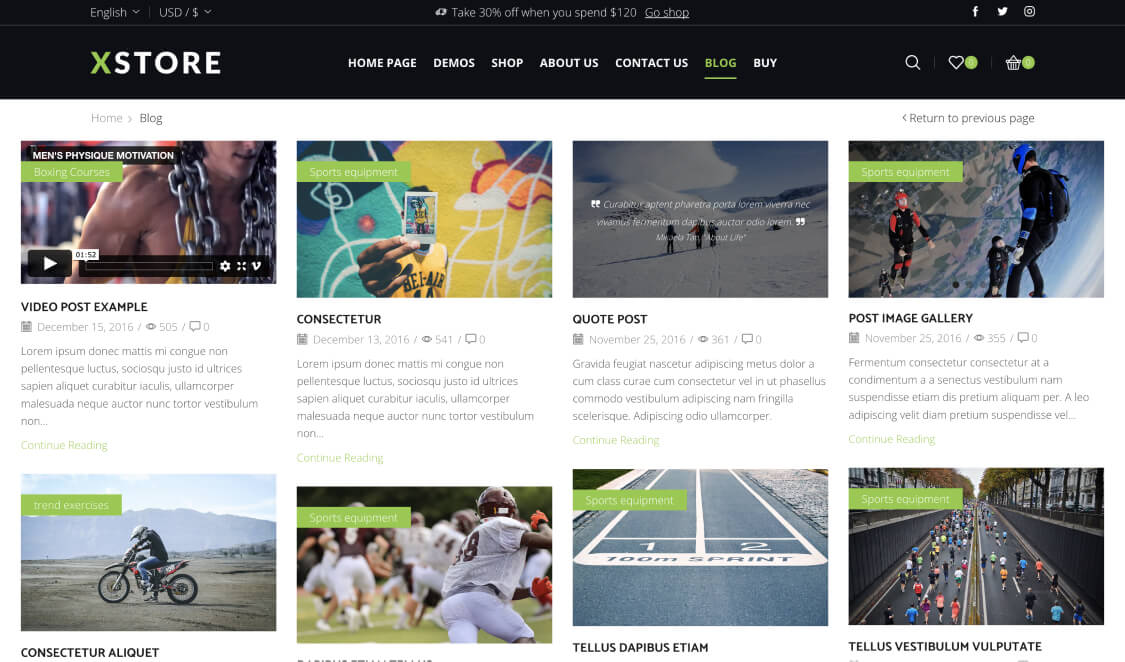Visit the Instagram social icon

click(x=1029, y=11)
